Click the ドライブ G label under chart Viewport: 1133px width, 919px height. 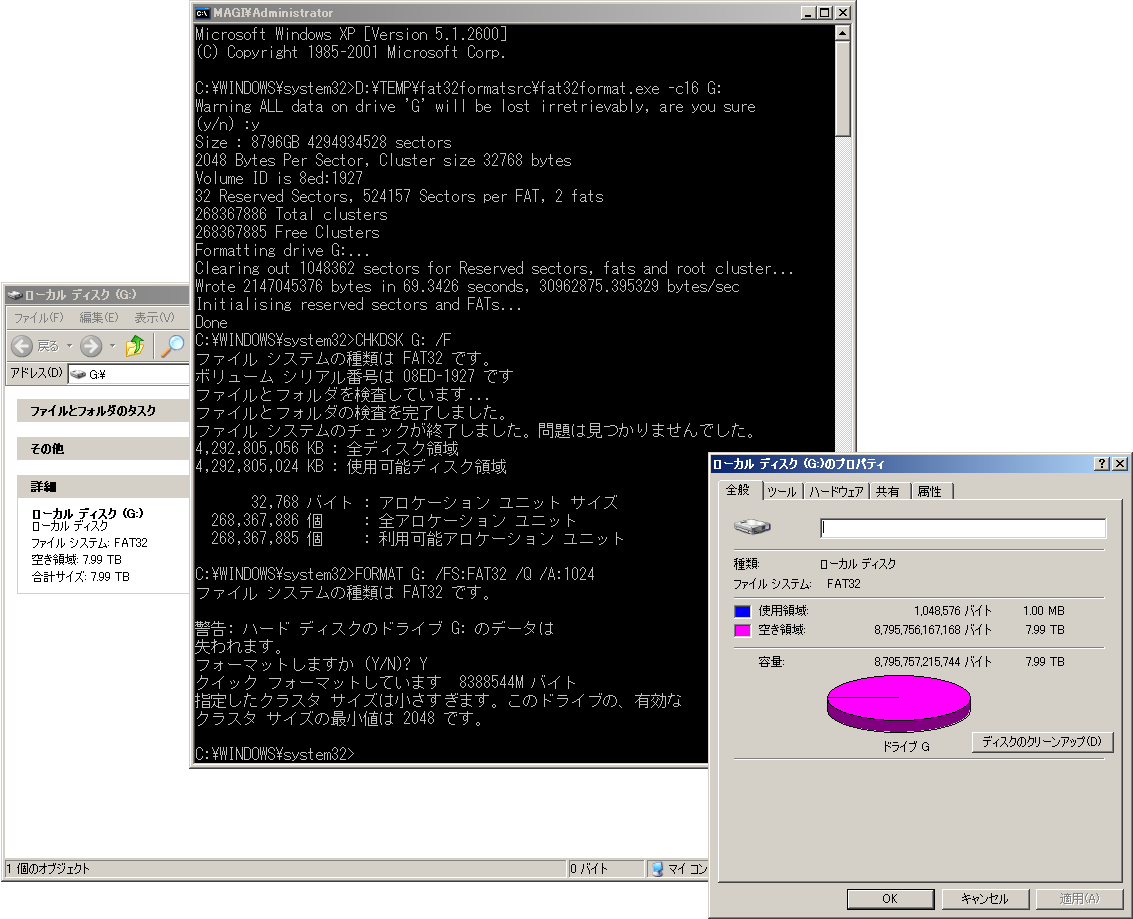point(906,746)
